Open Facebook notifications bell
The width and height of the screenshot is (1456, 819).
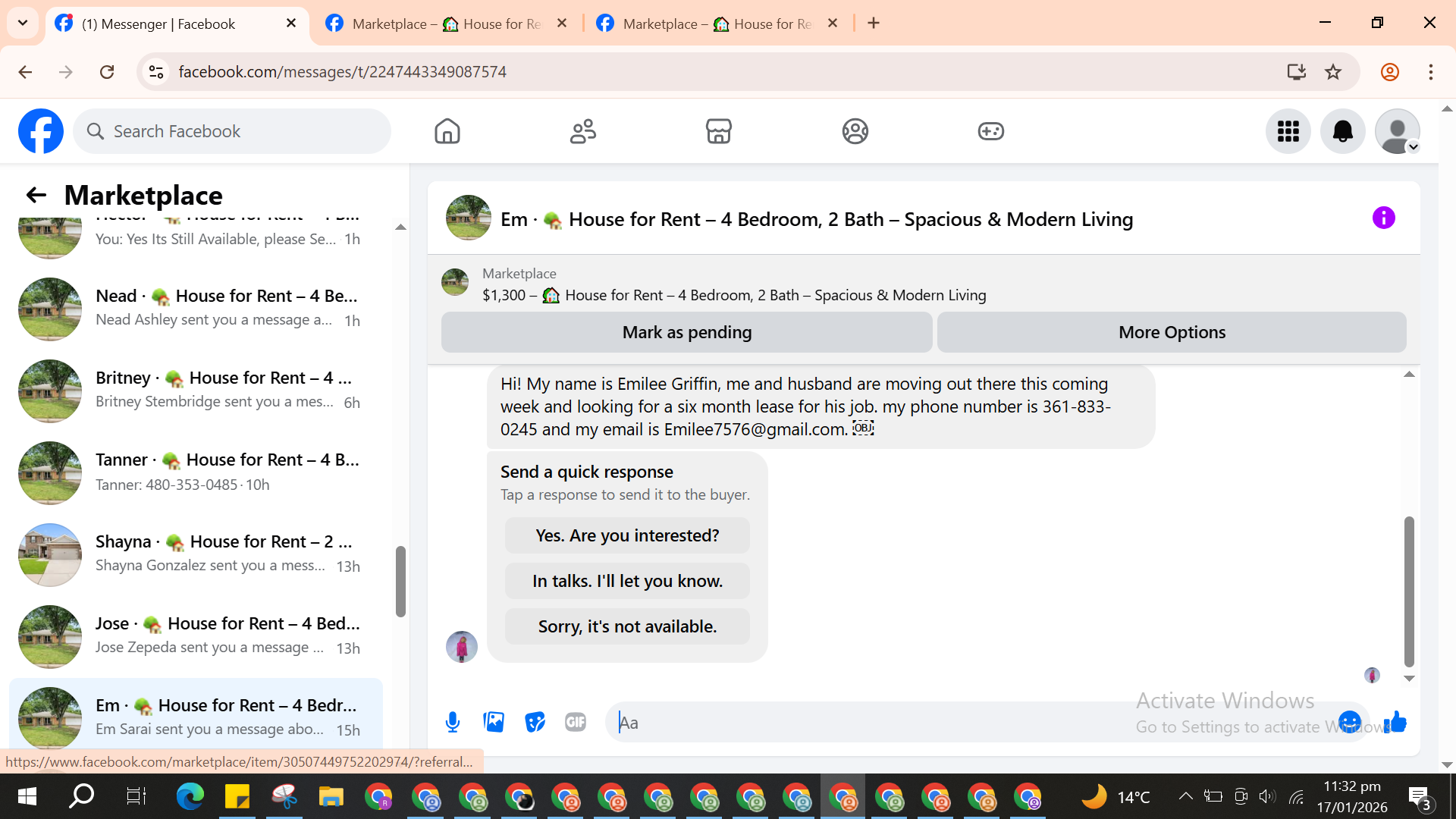point(1342,131)
